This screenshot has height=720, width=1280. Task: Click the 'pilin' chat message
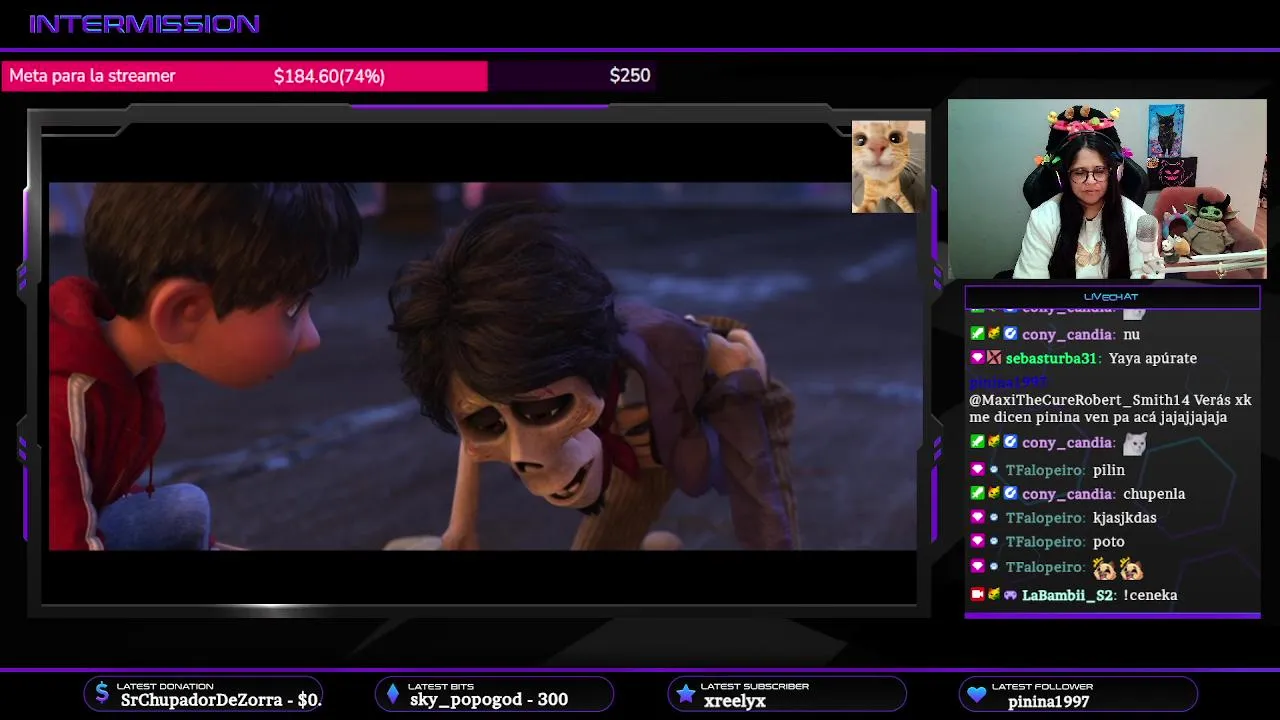(1109, 470)
